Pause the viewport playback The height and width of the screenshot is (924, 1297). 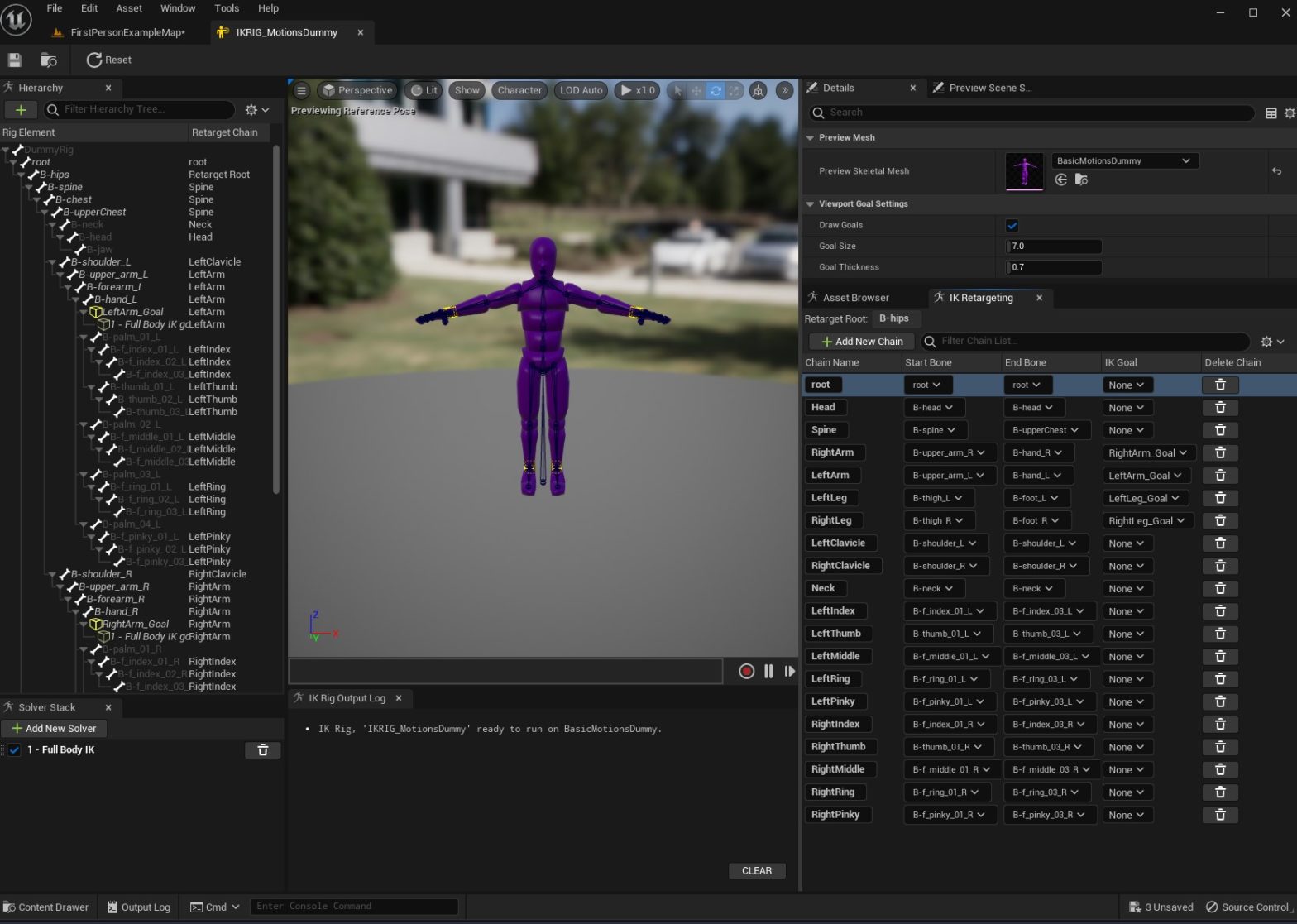coord(768,672)
